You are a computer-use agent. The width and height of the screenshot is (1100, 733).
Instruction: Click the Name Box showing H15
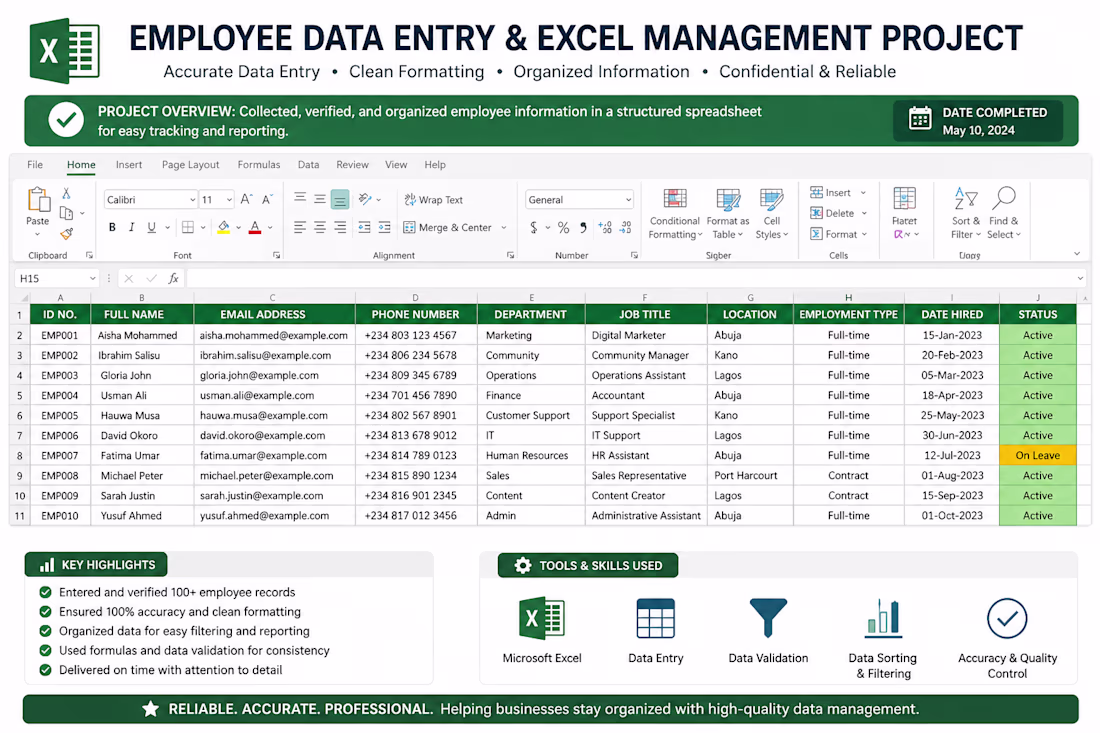(56, 278)
